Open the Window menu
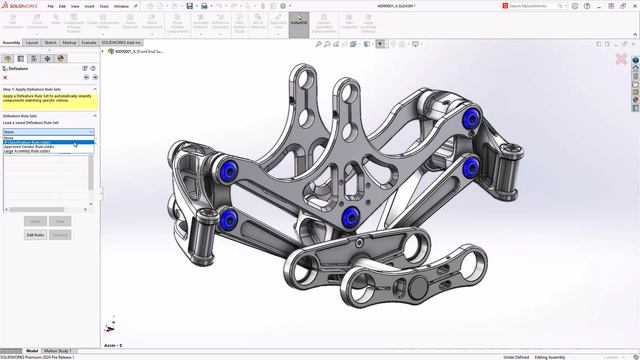 [121, 6]
